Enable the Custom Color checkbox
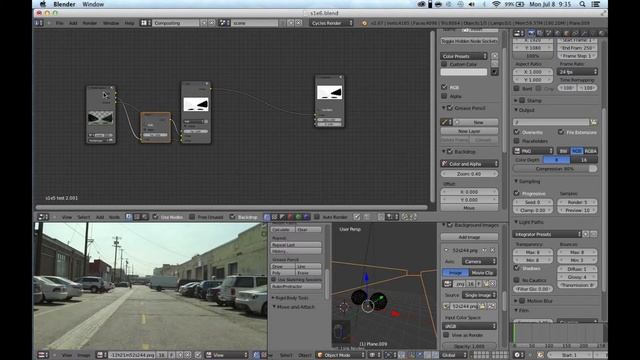Image resolution: width=640 pixels, height=360 pixels. (x=444, y=64)
